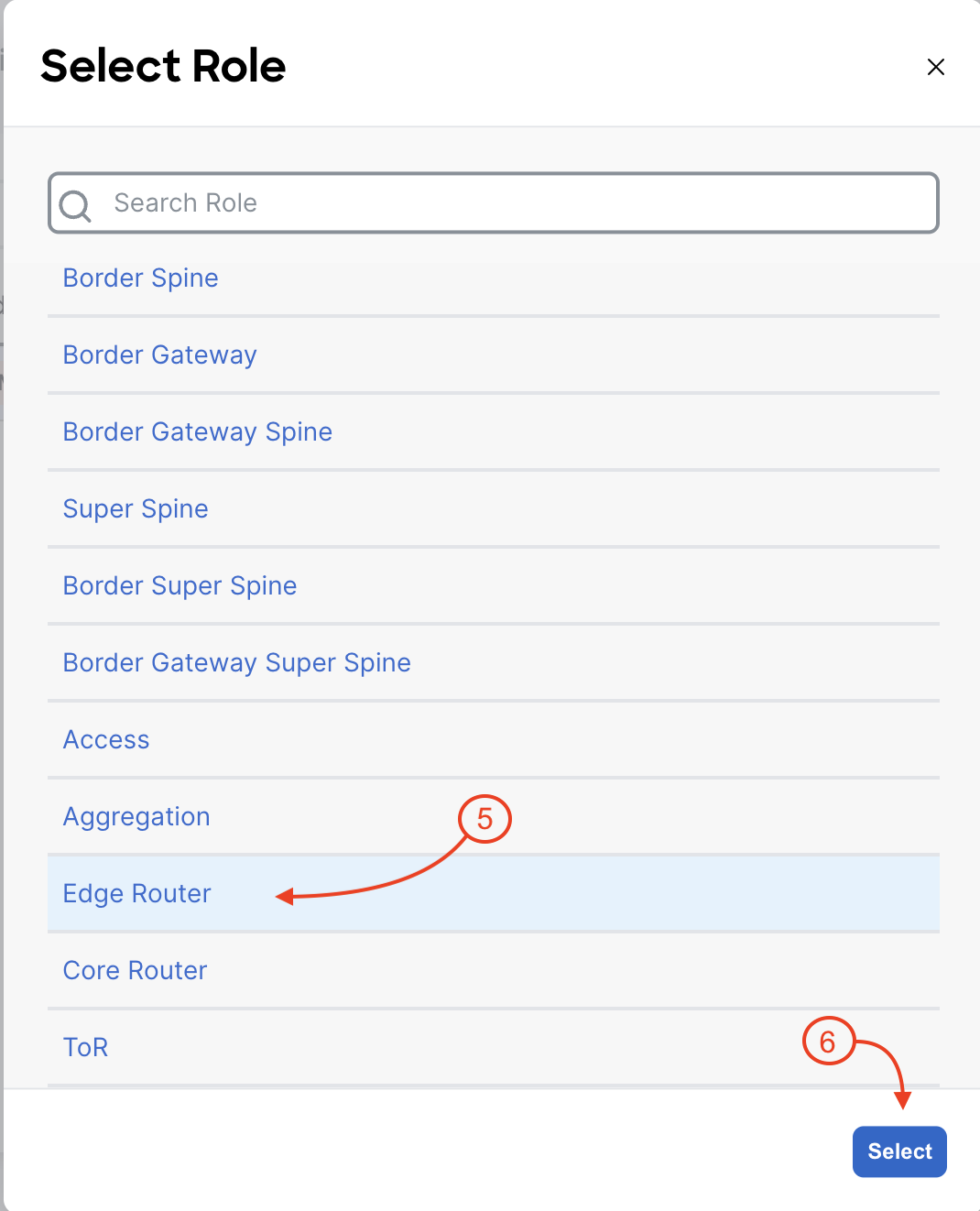
Task: Click the Select Role dialog heading
Action: click(x=163, y=66)
